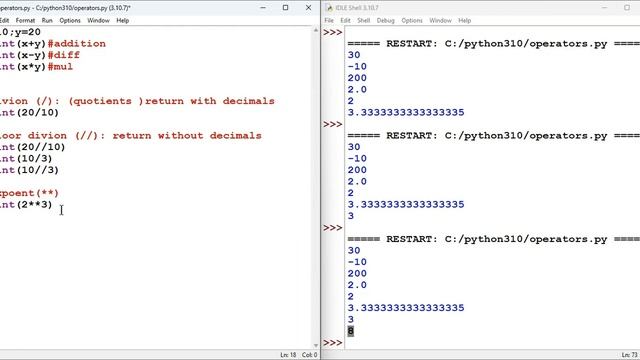Click the #addition comment in the editor

tap(77, 44)
